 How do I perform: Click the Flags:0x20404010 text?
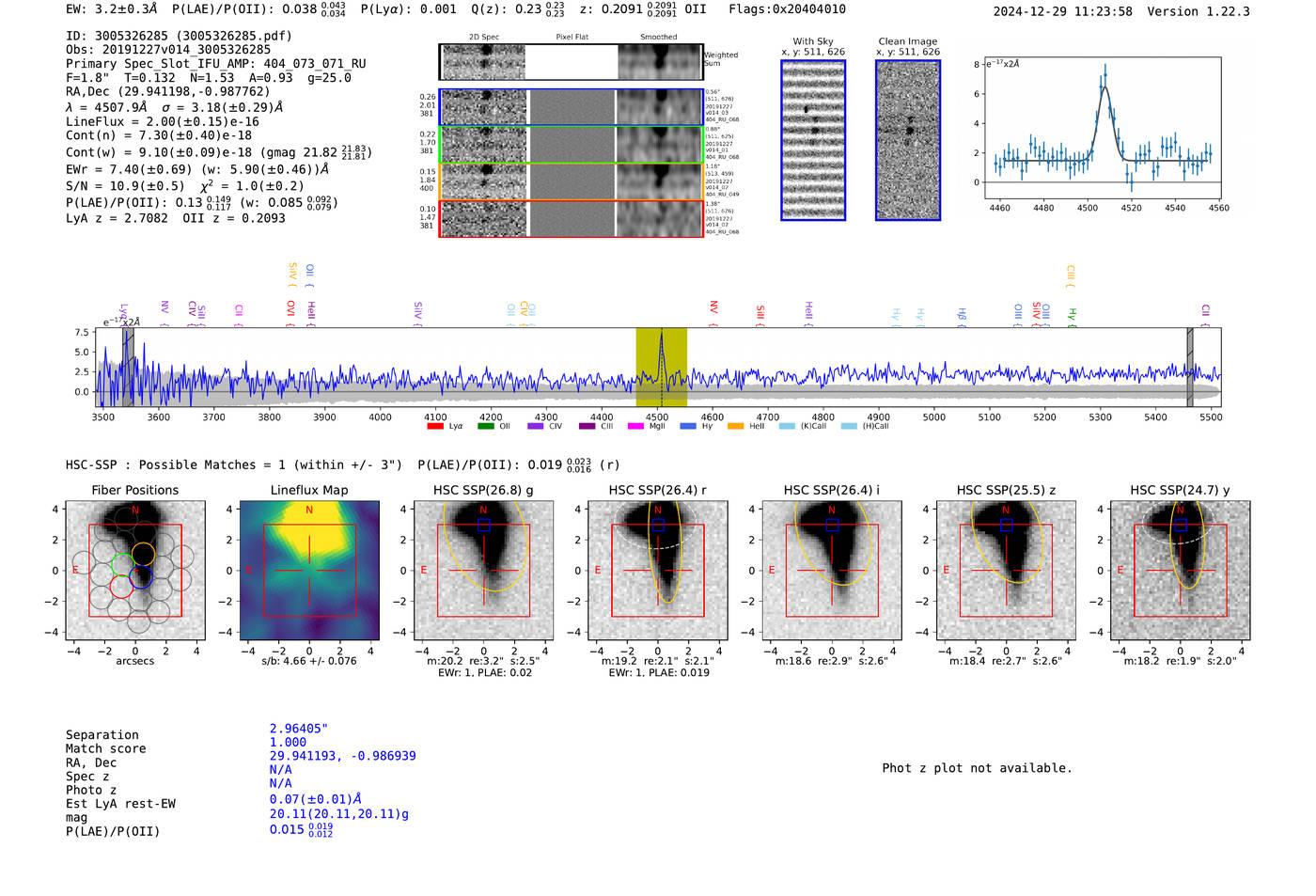(787, 9)
